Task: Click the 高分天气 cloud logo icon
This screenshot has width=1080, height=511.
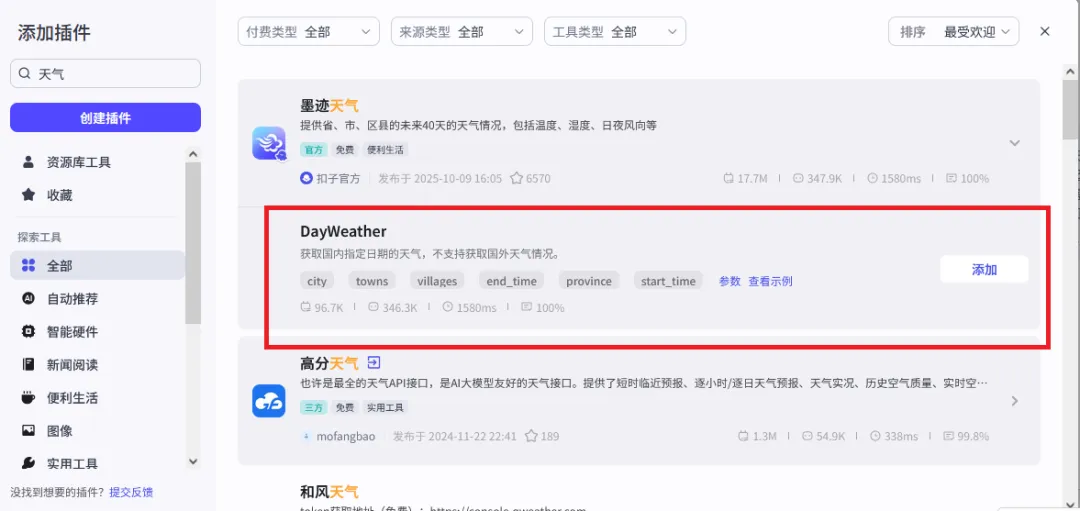Action: click(x=269, y=401)
